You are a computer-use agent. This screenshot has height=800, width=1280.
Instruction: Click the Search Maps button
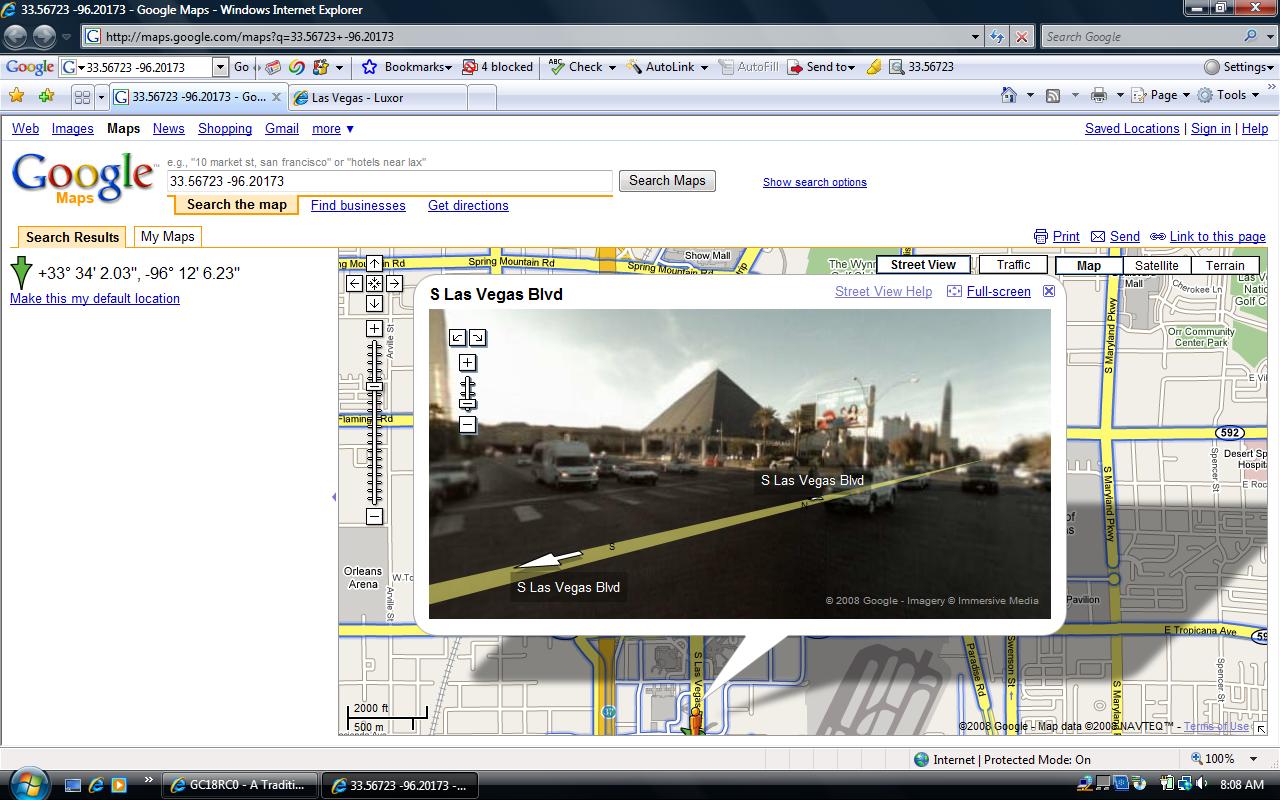click(x=667, y=181)
